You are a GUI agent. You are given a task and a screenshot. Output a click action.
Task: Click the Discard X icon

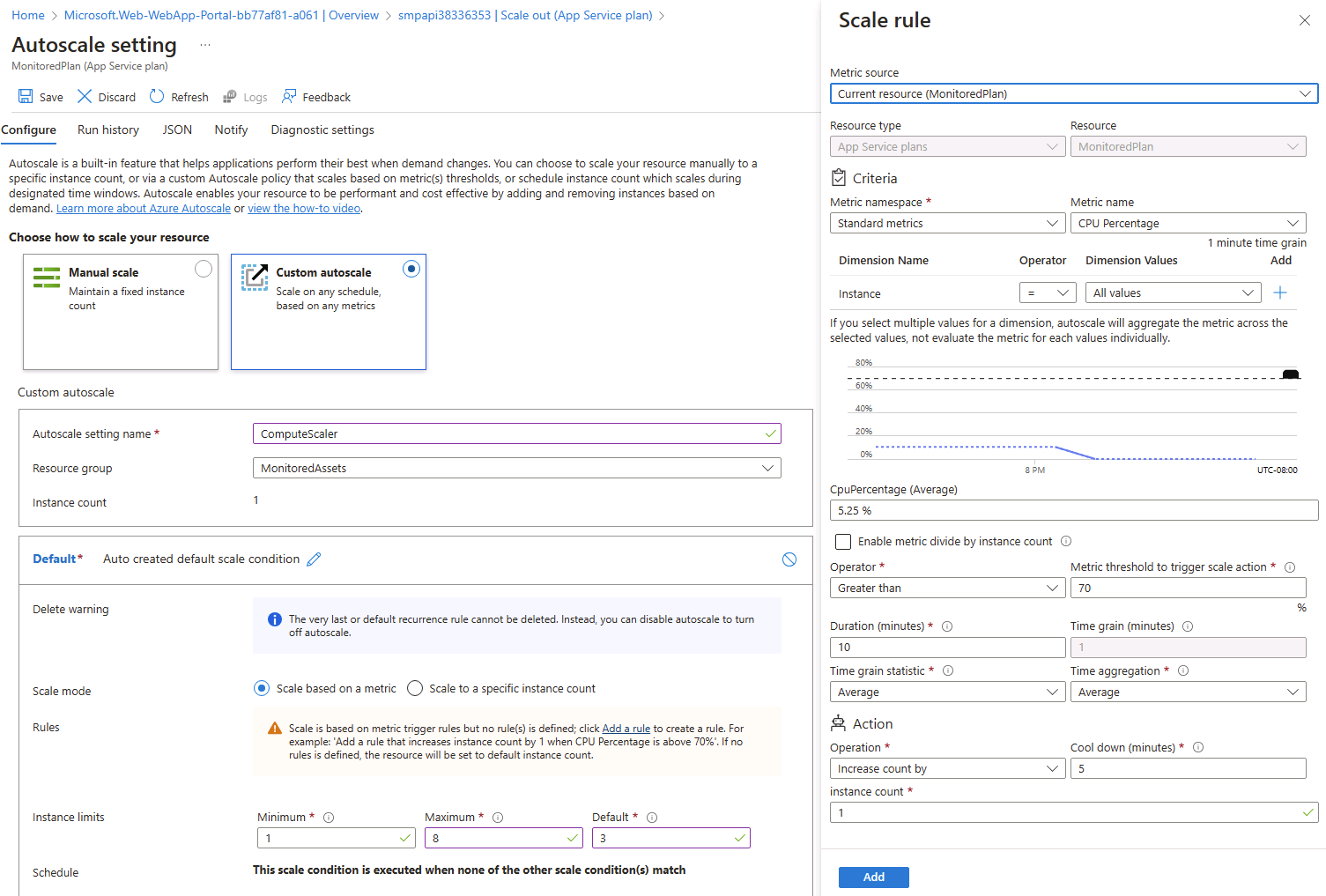[85, 96]
